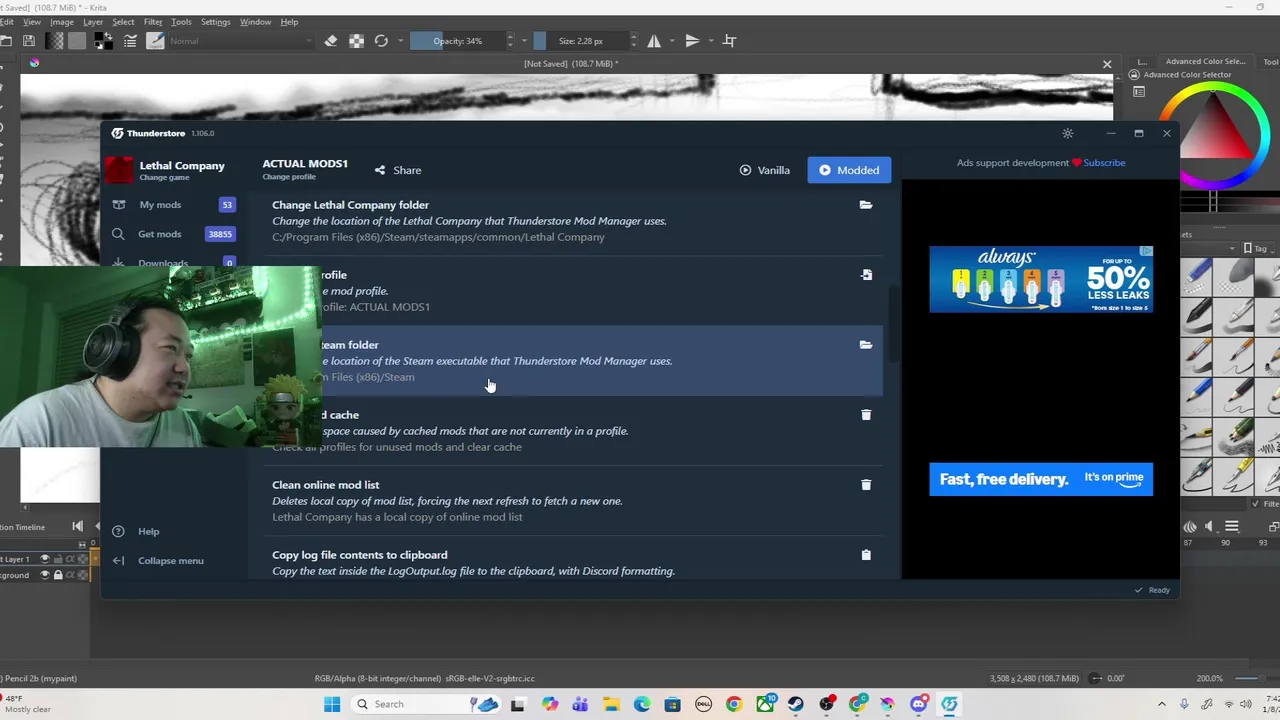The height and width of the screenshot is (720, 1280).
Task: Click Share profile button
Action: pos(398,170)
